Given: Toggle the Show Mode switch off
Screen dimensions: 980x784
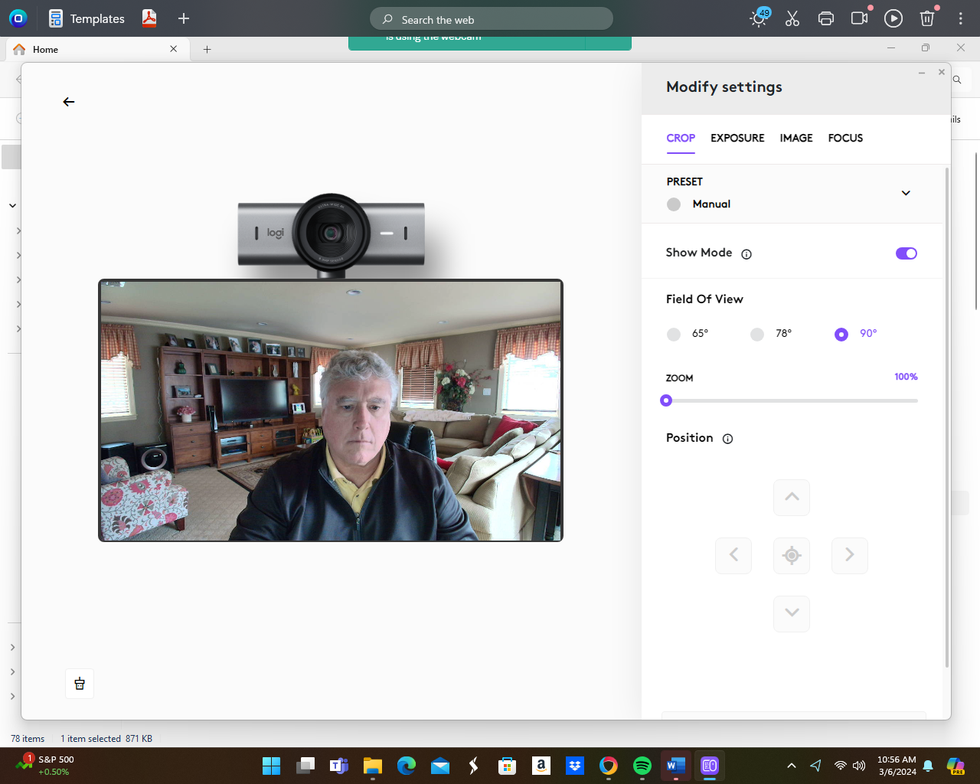Looking at the screenshot, I should click(906, 253).
